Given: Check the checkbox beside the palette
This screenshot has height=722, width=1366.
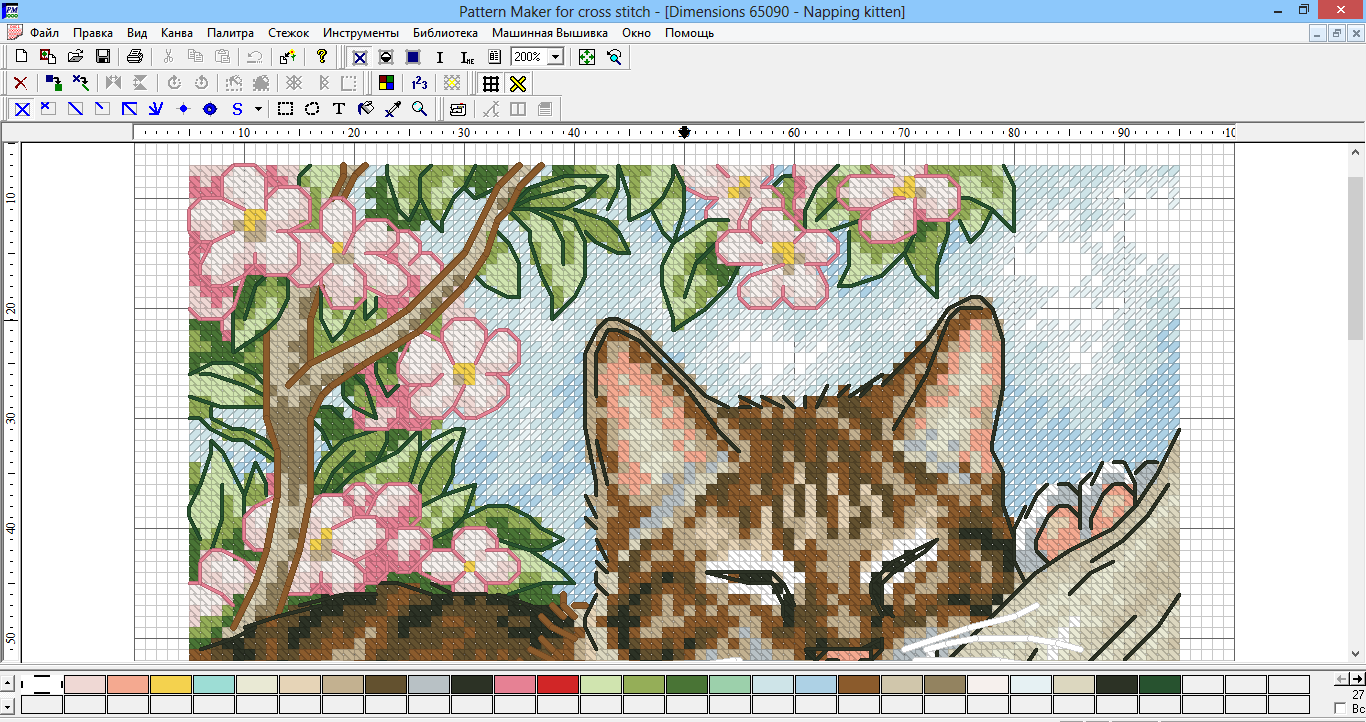Looking at the screenshot, I should point(1340,708).
